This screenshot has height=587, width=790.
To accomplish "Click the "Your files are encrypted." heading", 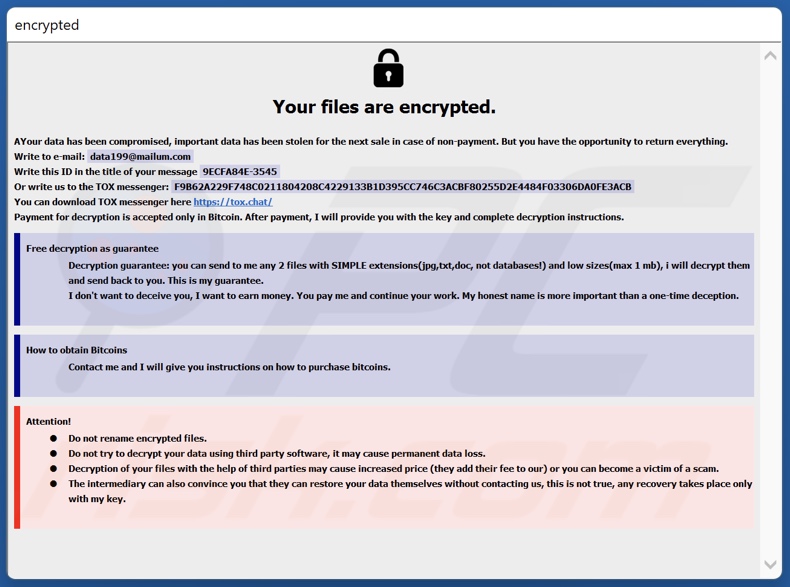I will pos(384,107).
